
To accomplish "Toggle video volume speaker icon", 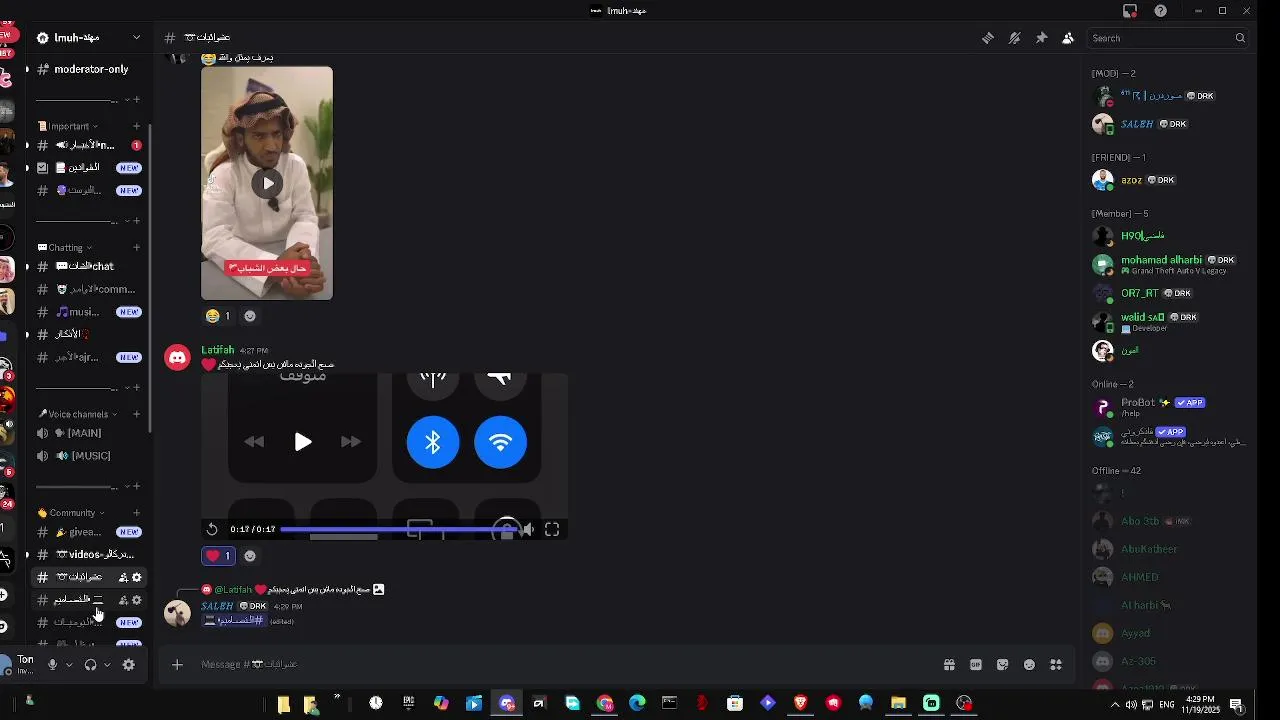I will 528,529.
